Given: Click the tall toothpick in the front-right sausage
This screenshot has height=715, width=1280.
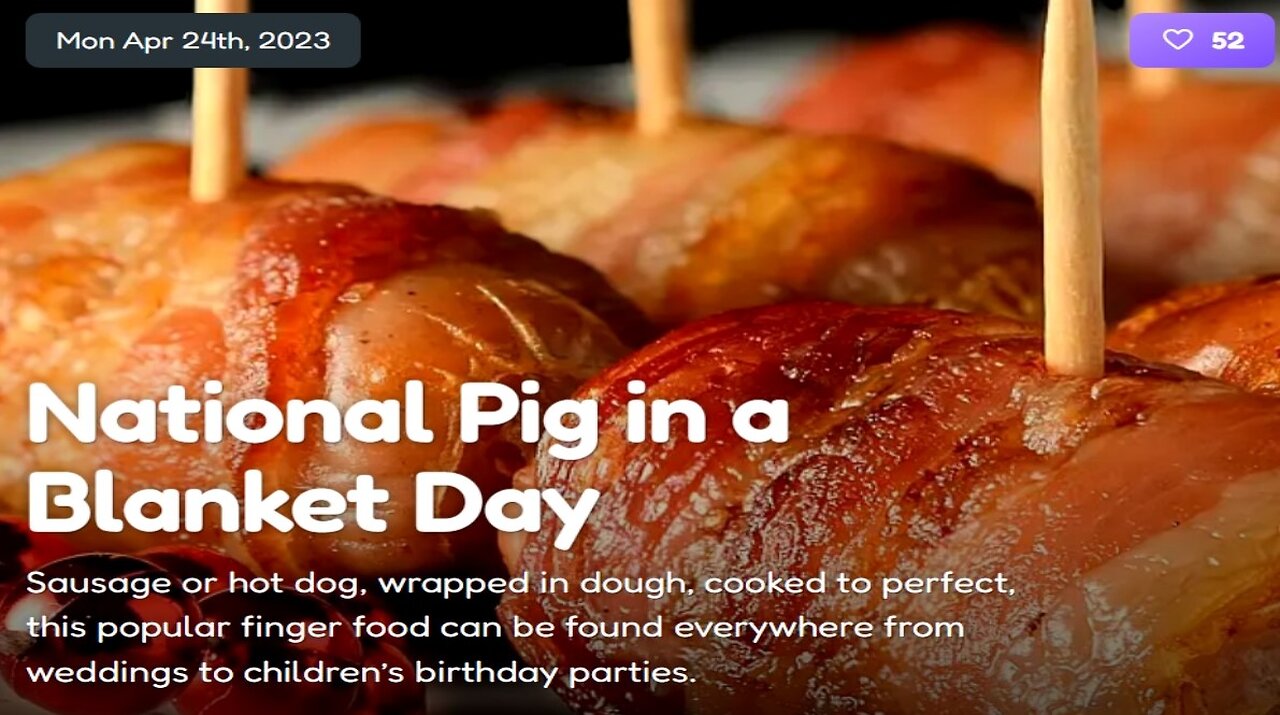Looking at the screenshot, I should 1071,187.
